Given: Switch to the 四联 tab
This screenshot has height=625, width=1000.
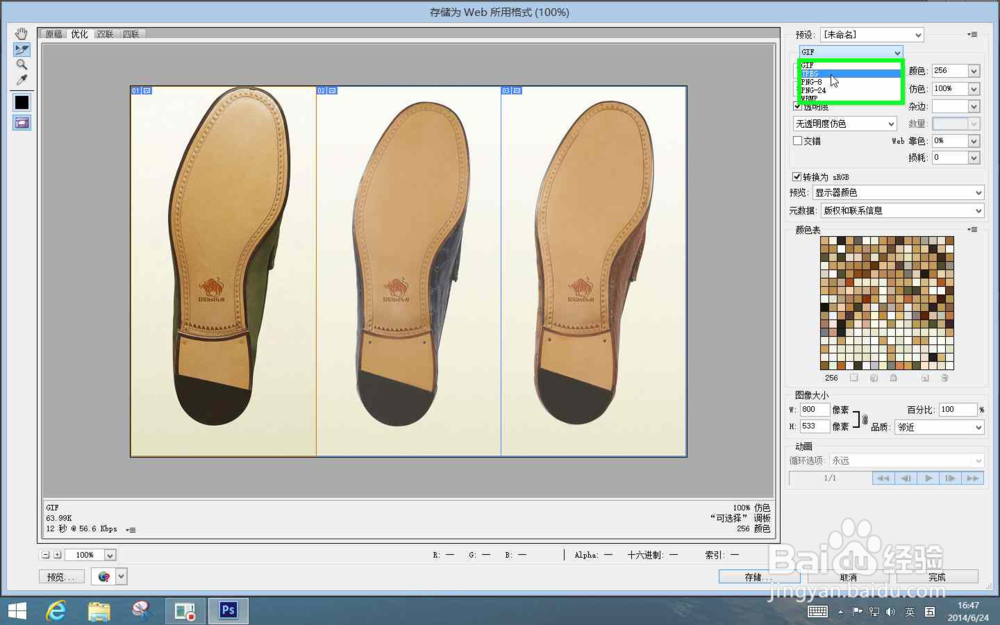Looking at the screenshot, I should (x=131, y=34).
